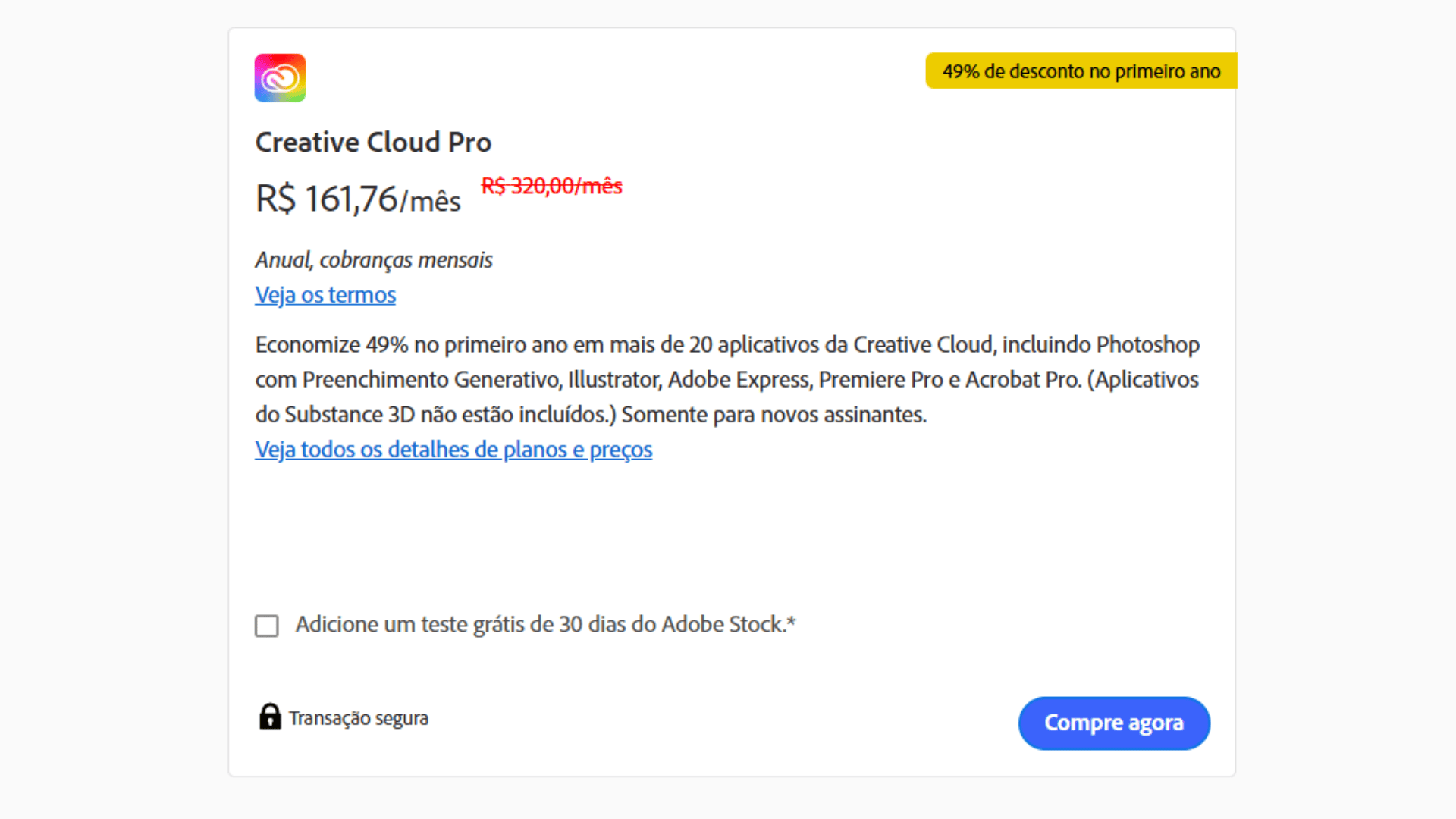
Task: Click the 49% de desconto yellow badge
Action: (x=1080, y=71)
